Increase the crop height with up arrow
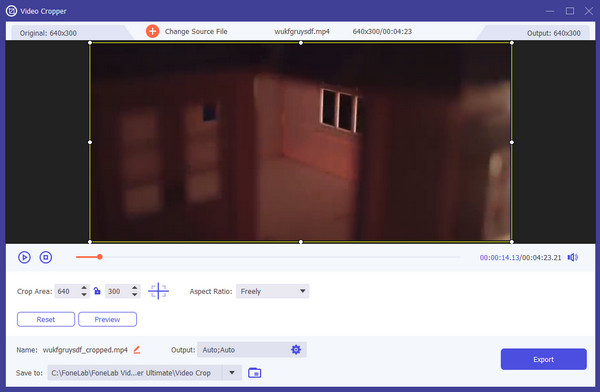The image size is (600, 392). point(135,287)
